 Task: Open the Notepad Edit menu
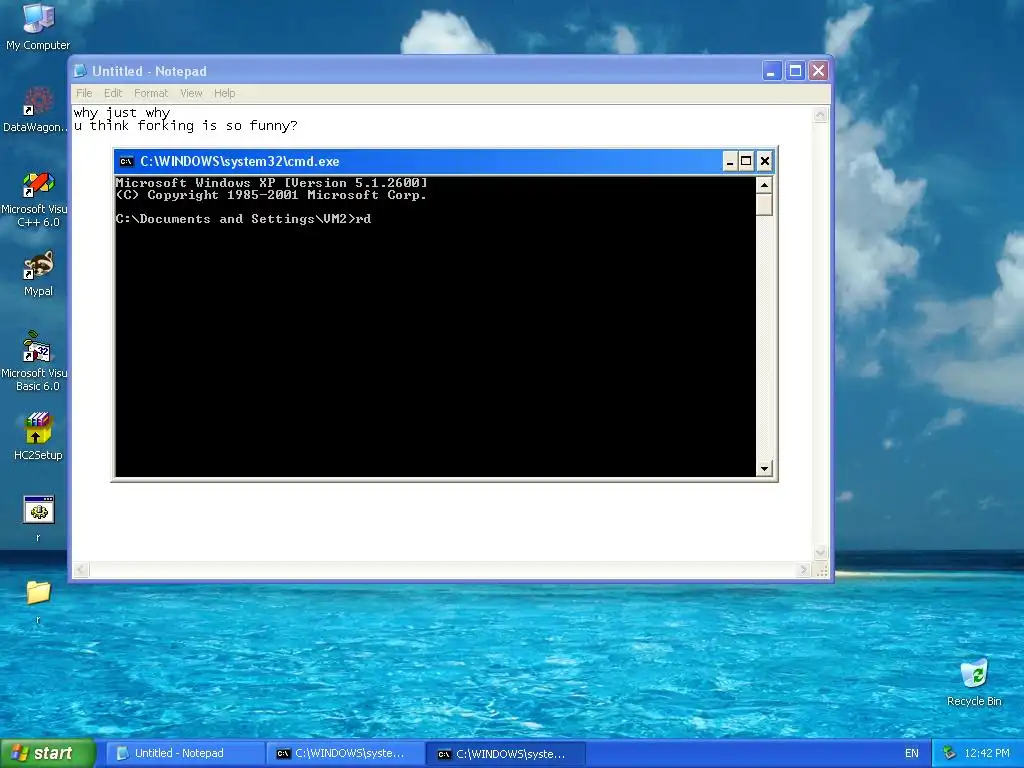(113, 93)
